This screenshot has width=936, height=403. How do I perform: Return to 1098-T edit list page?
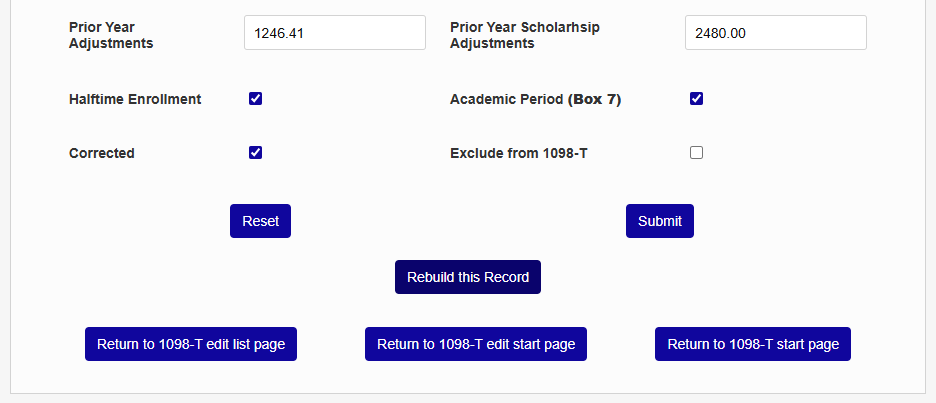190,344
